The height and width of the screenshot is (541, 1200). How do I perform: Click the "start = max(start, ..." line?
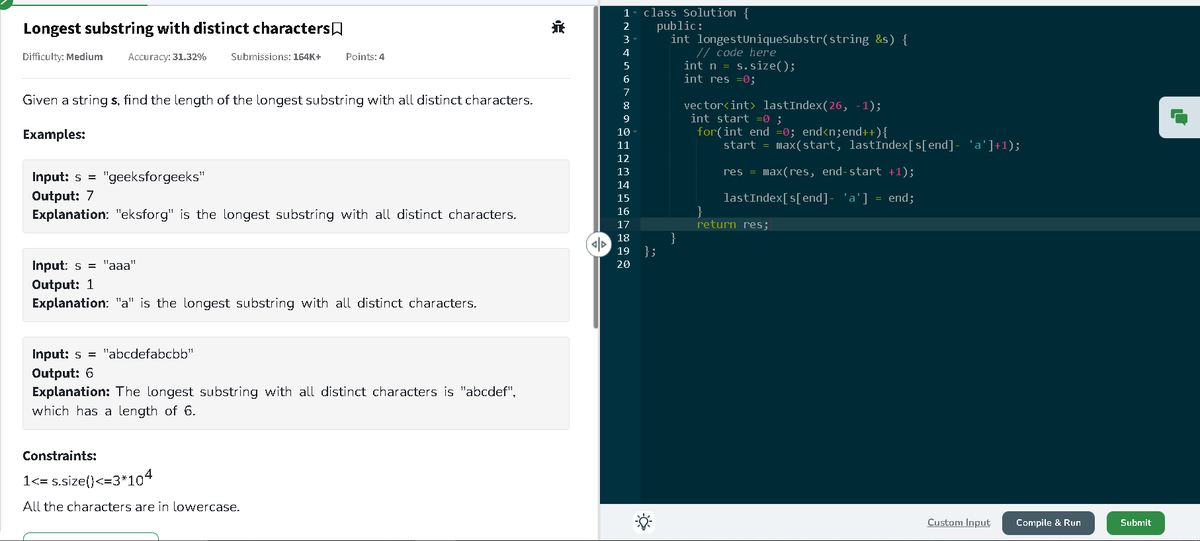pyautogui.click(x=871, y=145)
